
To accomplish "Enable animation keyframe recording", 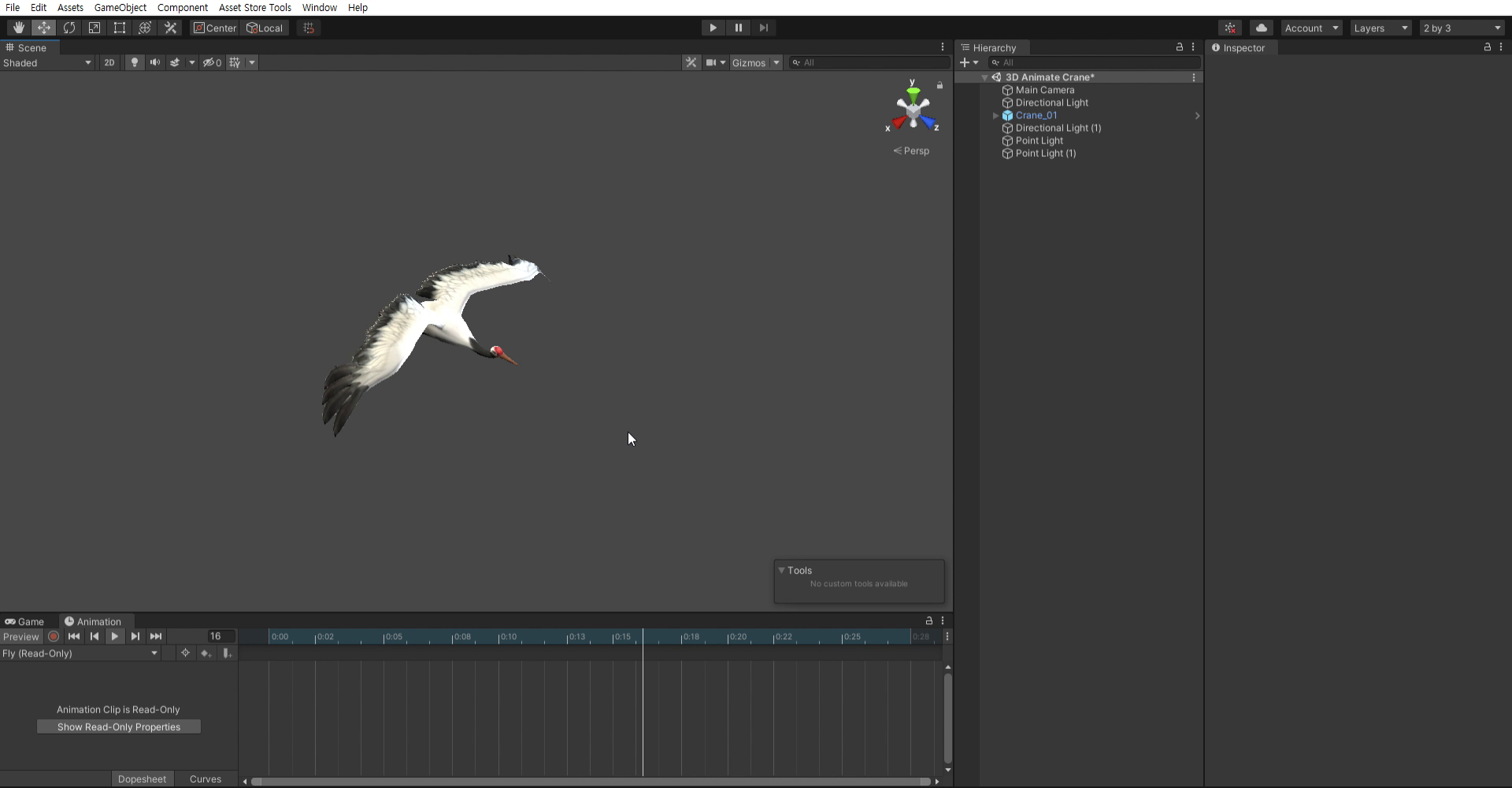I will coord(54,636).
